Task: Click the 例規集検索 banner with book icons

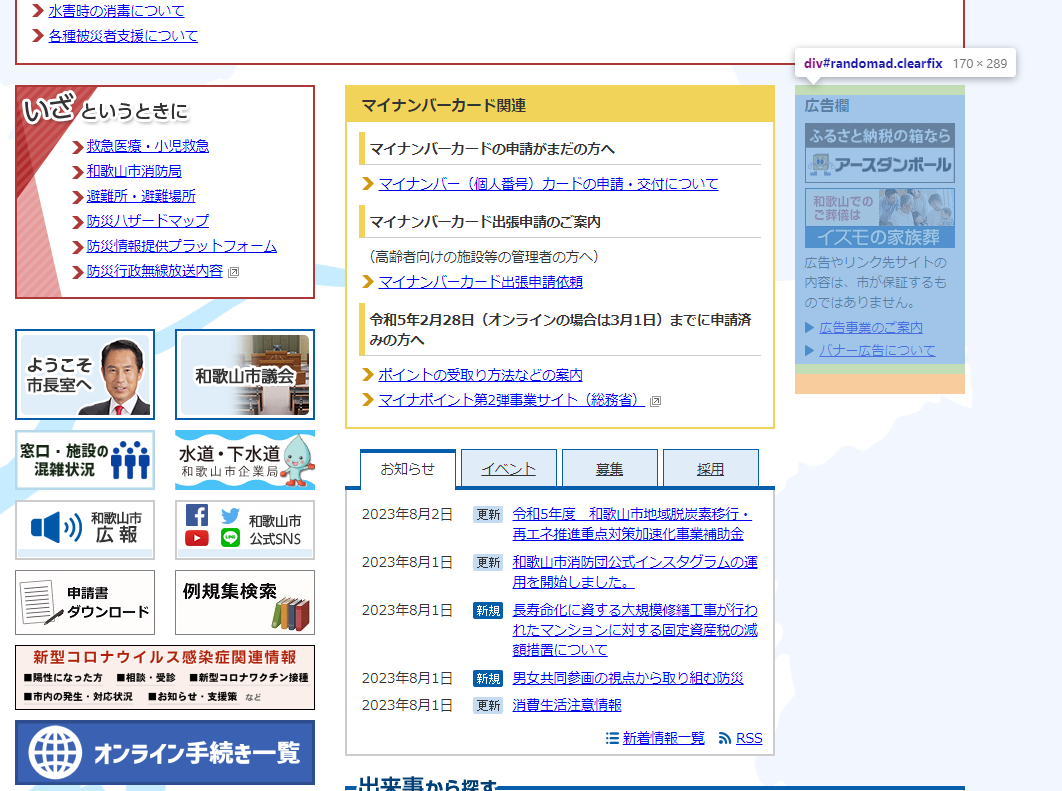Action: [244, 602]
